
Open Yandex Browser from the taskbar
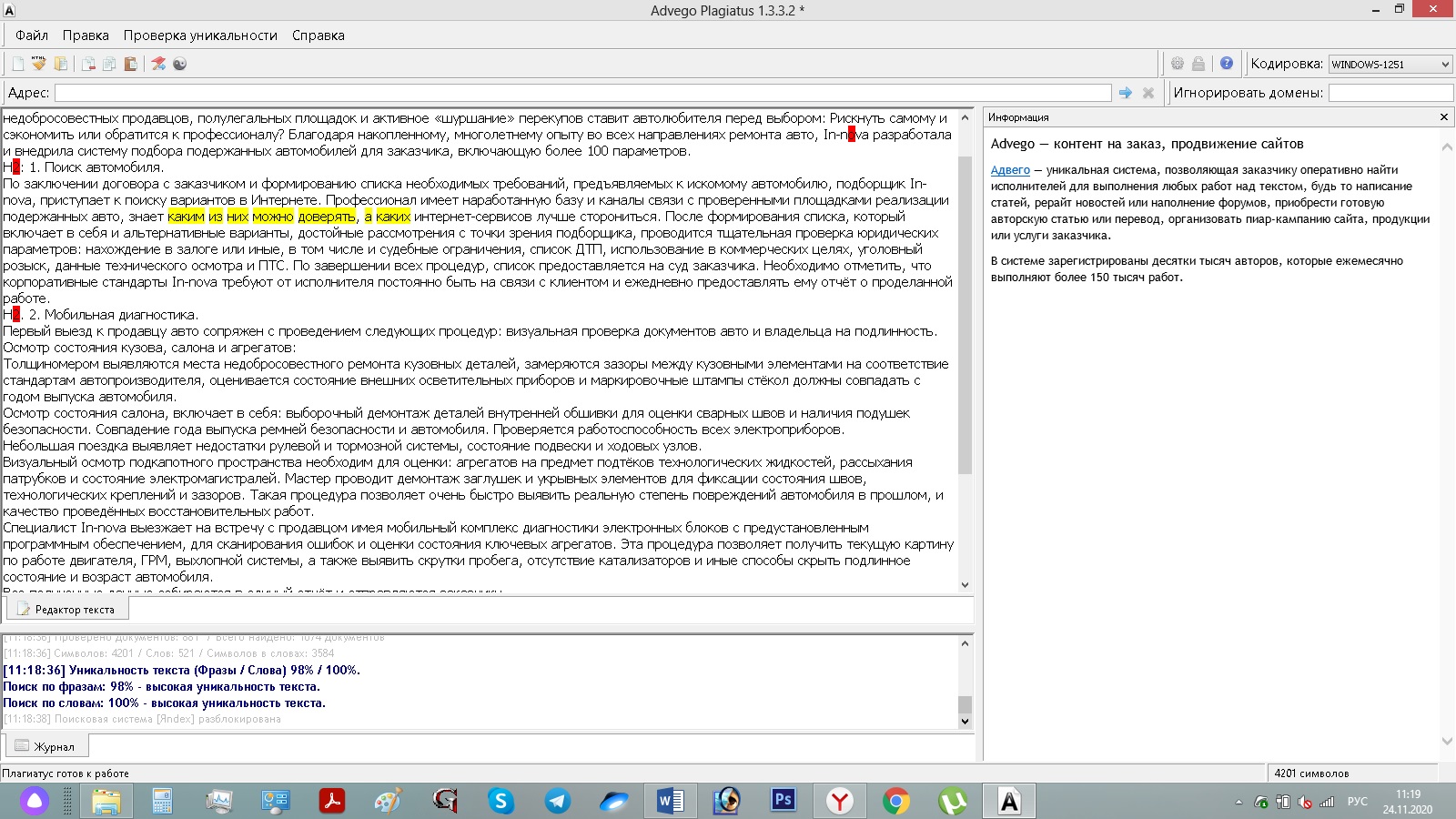(x=839, y=801)
